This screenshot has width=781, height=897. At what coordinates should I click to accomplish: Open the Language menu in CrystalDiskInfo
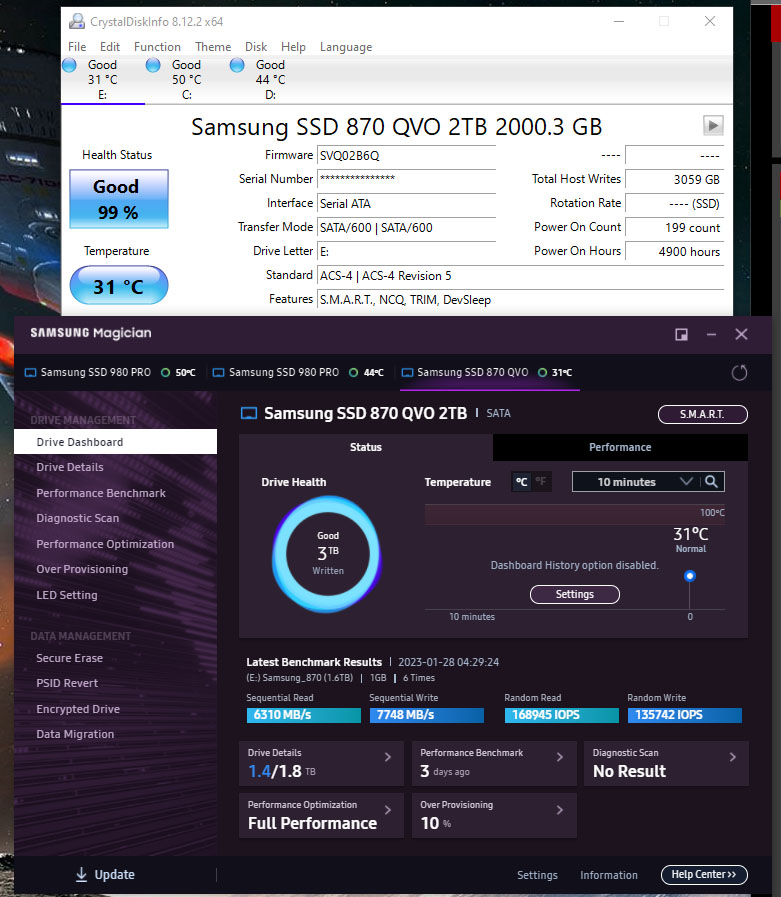346,47
